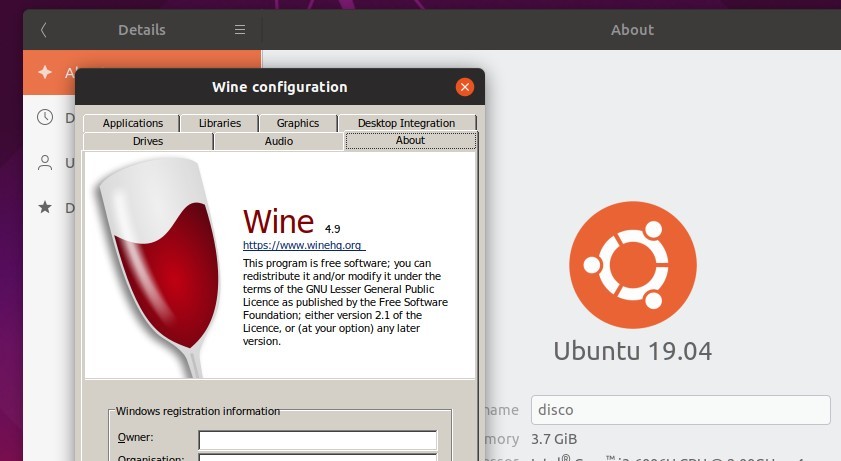
Task: Switch to the Drives tab
Action: 148,141
